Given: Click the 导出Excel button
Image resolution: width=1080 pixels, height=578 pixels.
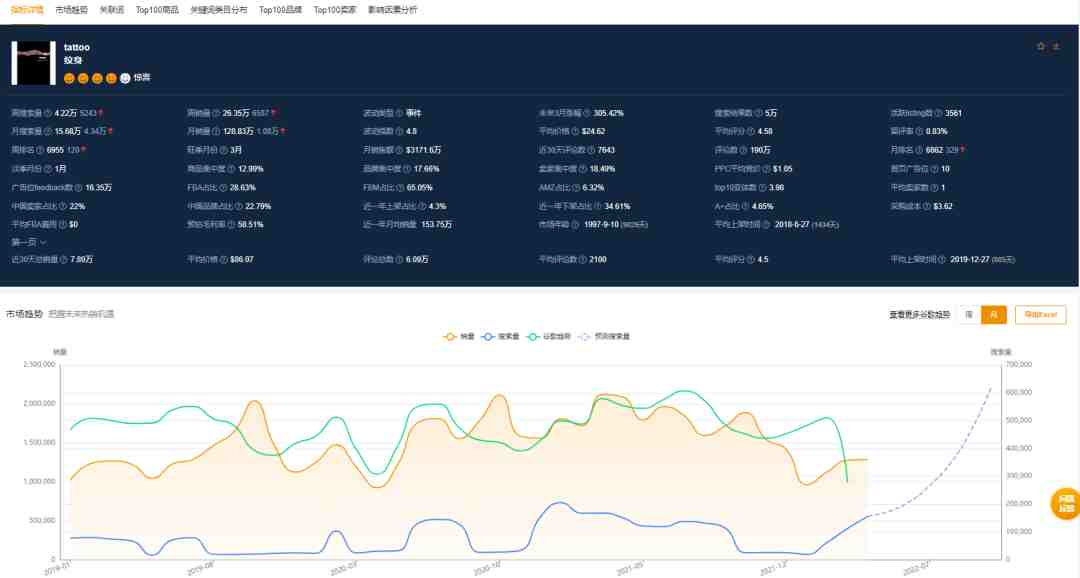Looking at the screenshot, I should coord(1040,315).
